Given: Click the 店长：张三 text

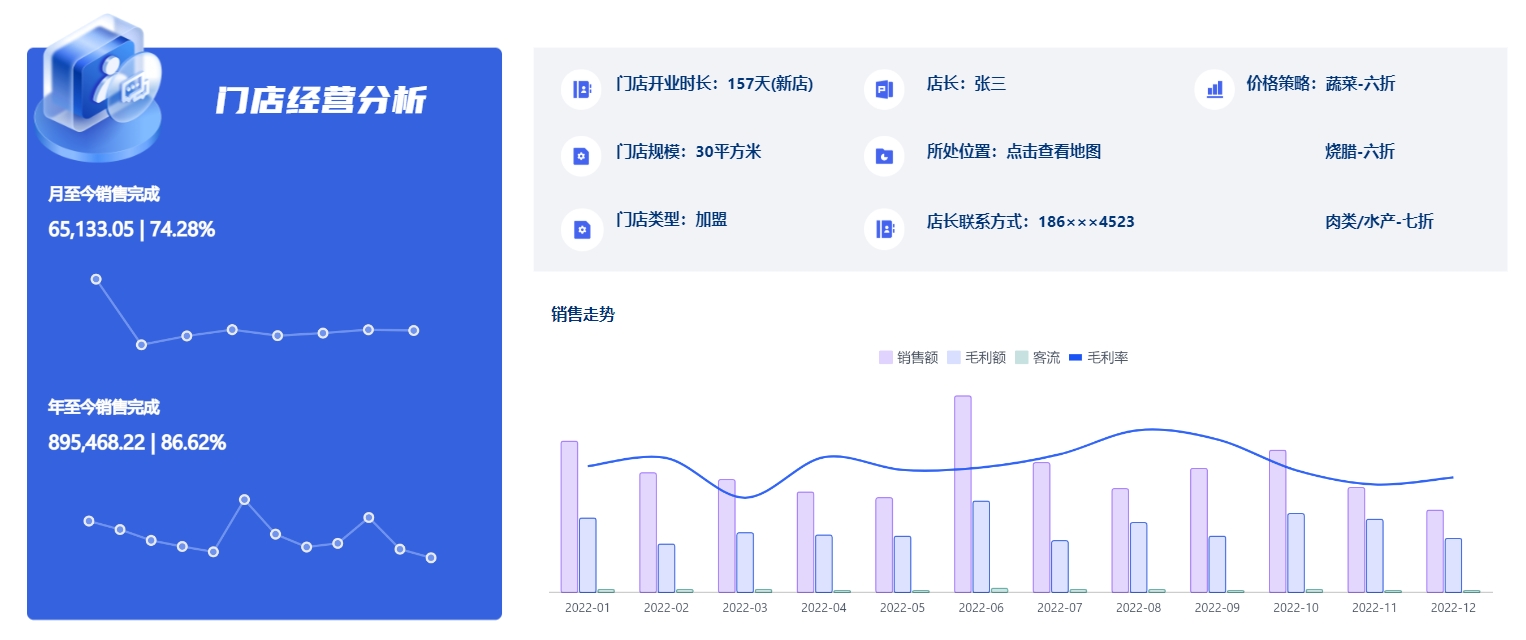Looking at the screenshot, I should tap(966, 84).
